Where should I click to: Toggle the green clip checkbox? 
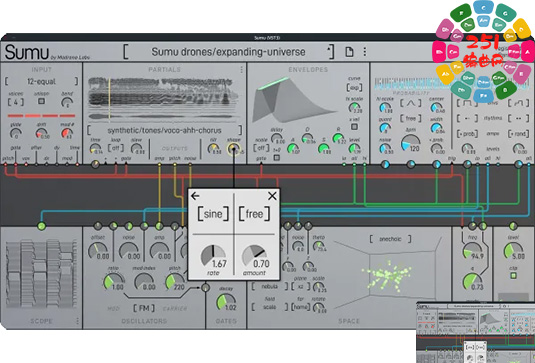coord(514,276)
